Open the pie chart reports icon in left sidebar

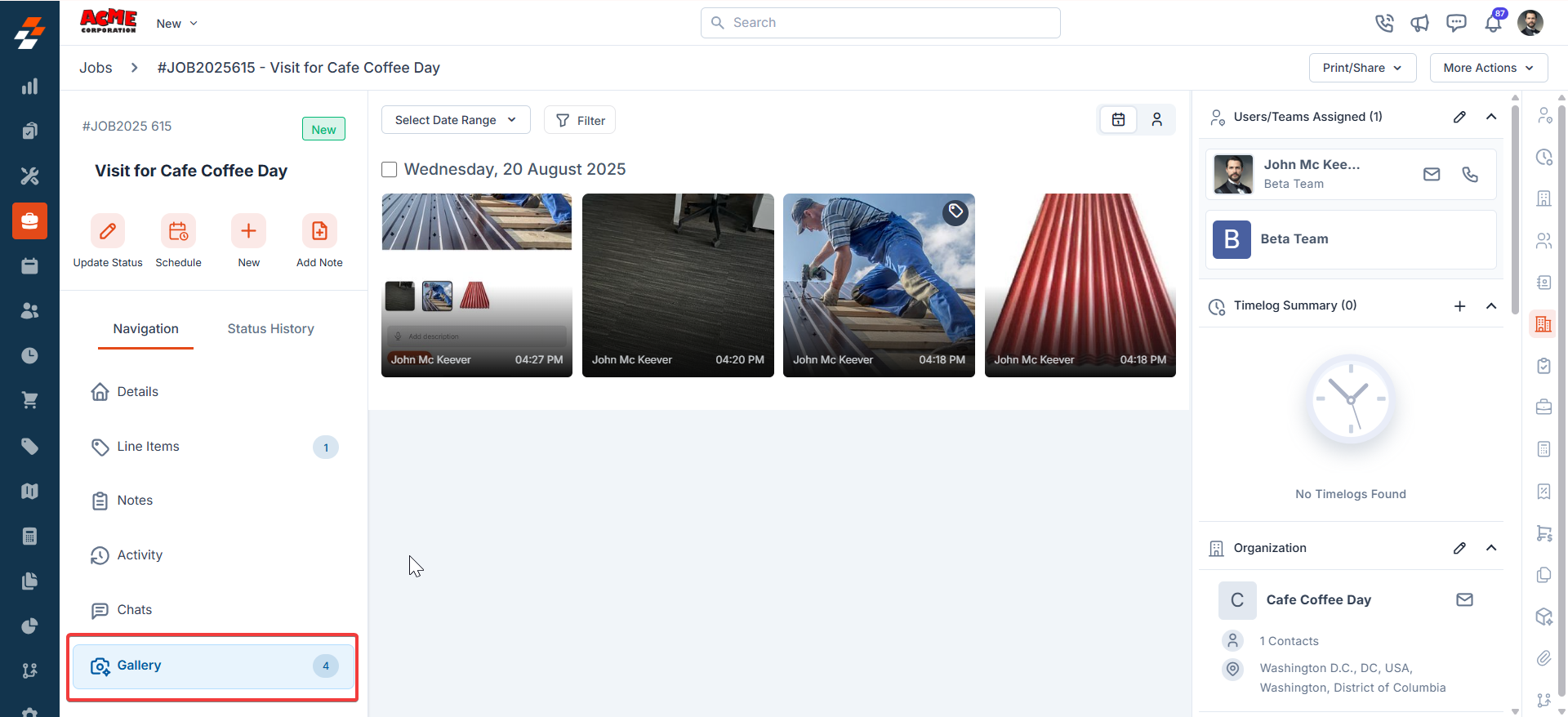pos(29,626)
